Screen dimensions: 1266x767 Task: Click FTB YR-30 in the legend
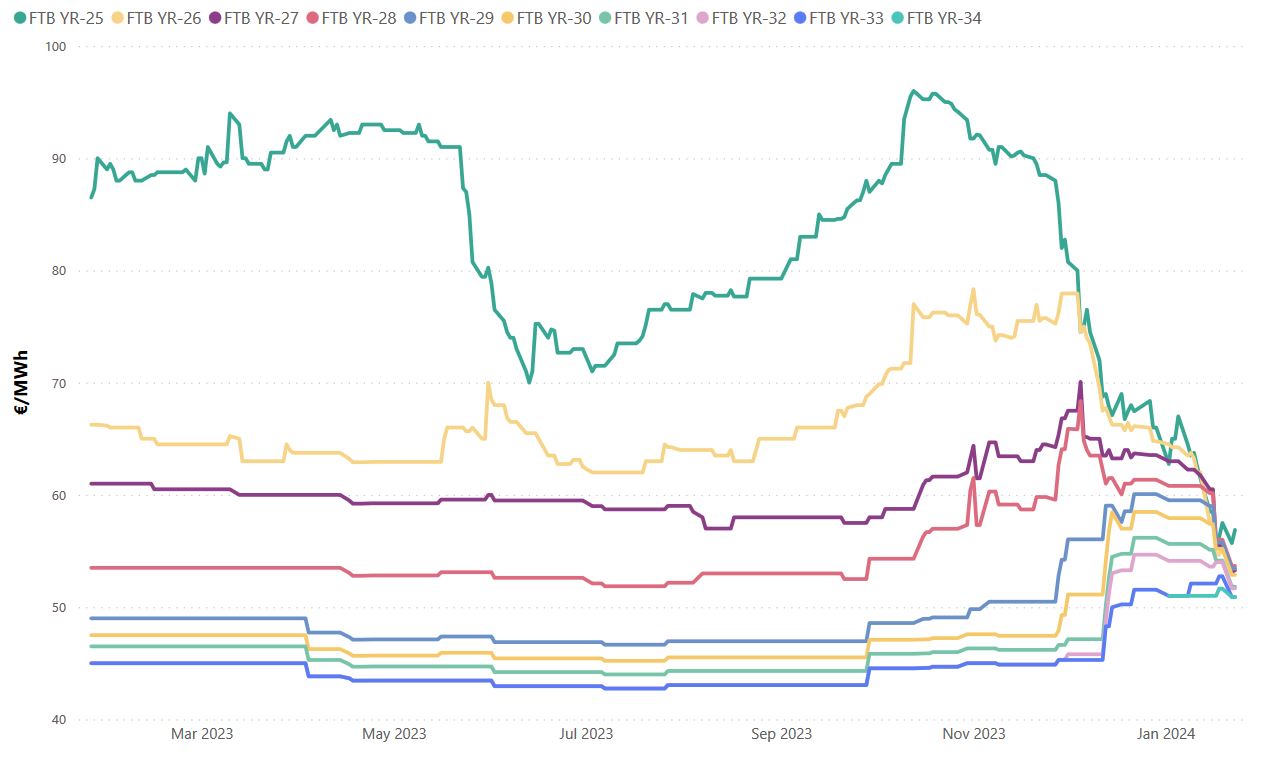pos(553,19)
